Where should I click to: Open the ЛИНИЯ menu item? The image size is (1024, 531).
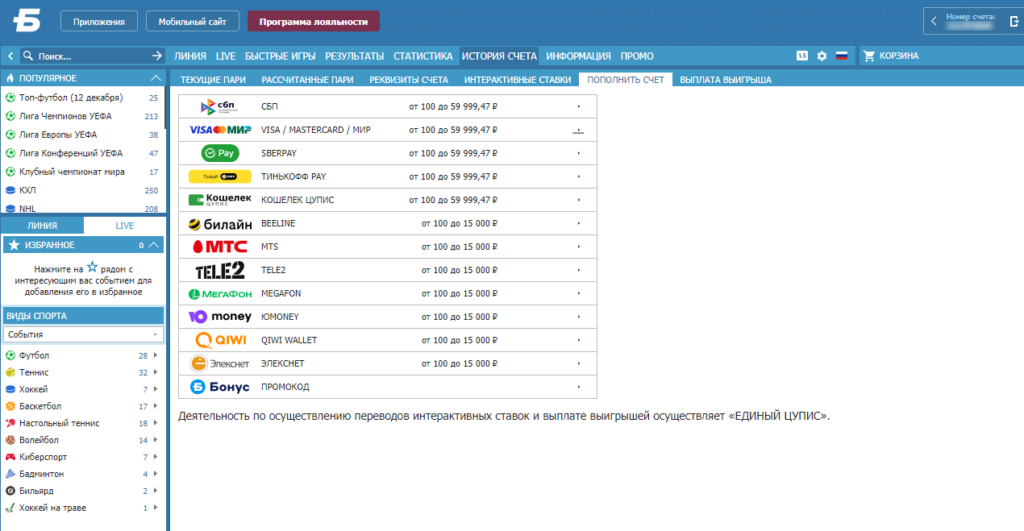[x=190, y=56]
